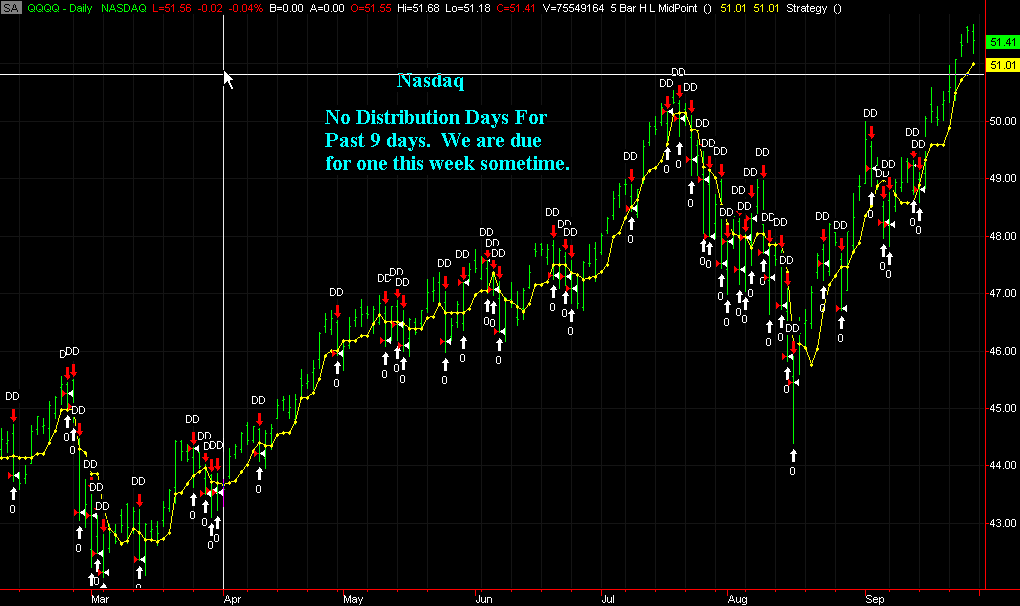The image size is (1020, 606).
Task: Click the Hi=51.68 high value
Action: (x=419, y=8)
